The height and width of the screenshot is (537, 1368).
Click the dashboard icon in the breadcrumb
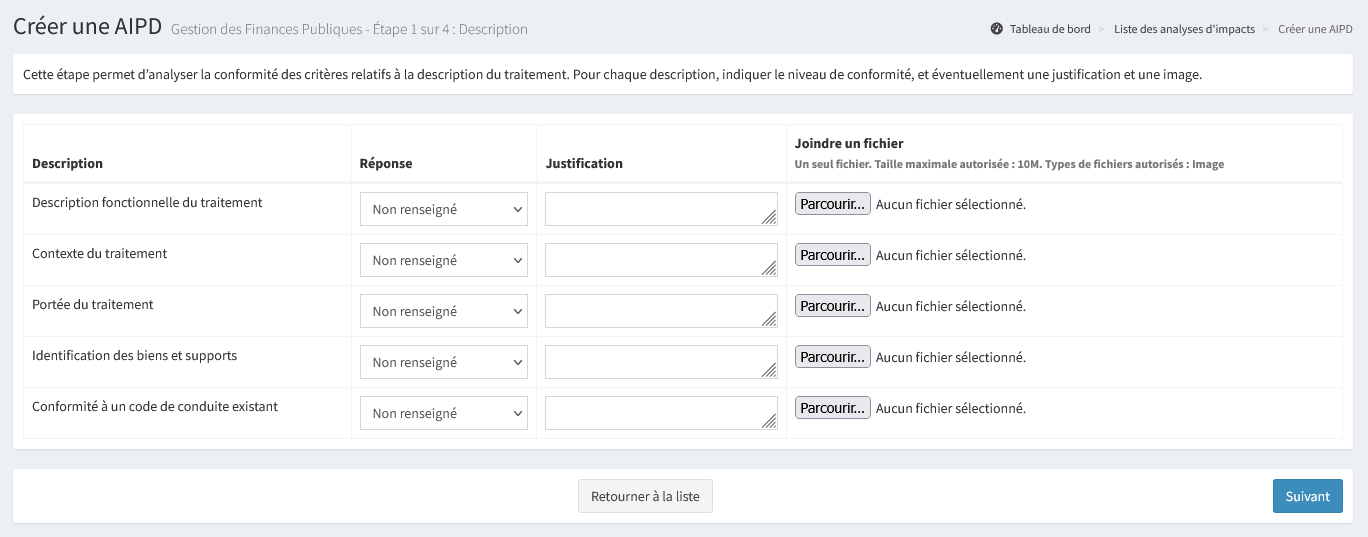tap(996, 29)
